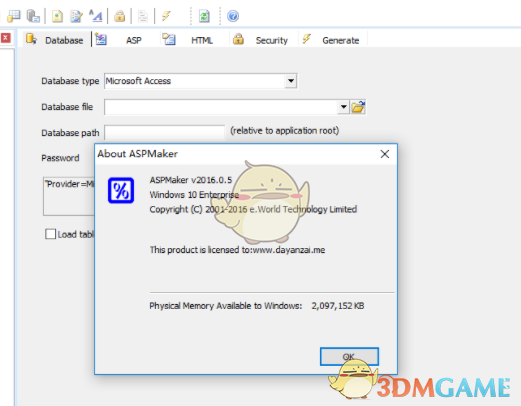
Task: Click the database table toolbar icon
Action: 14,16
